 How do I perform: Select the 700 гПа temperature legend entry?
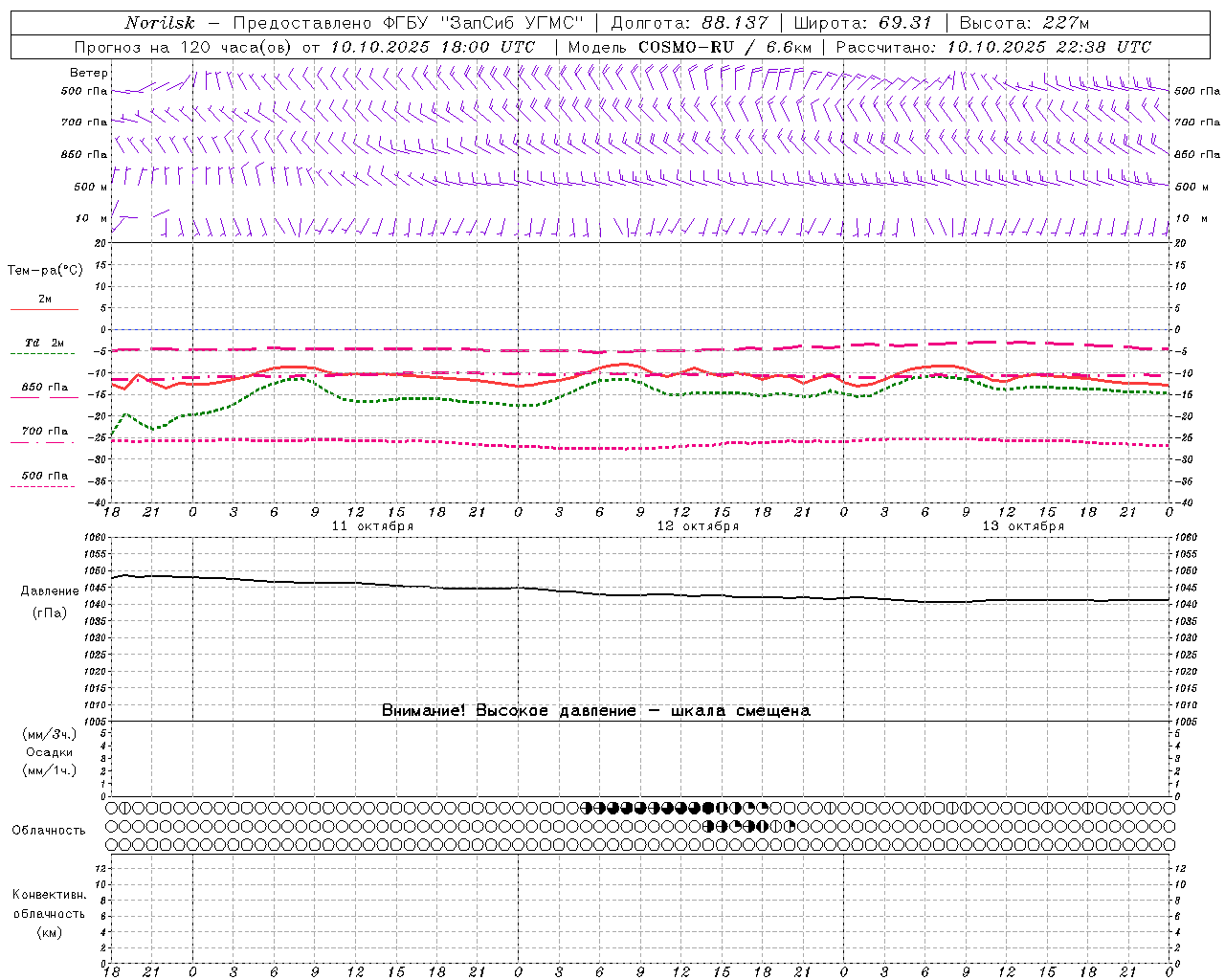pos(45,435)
